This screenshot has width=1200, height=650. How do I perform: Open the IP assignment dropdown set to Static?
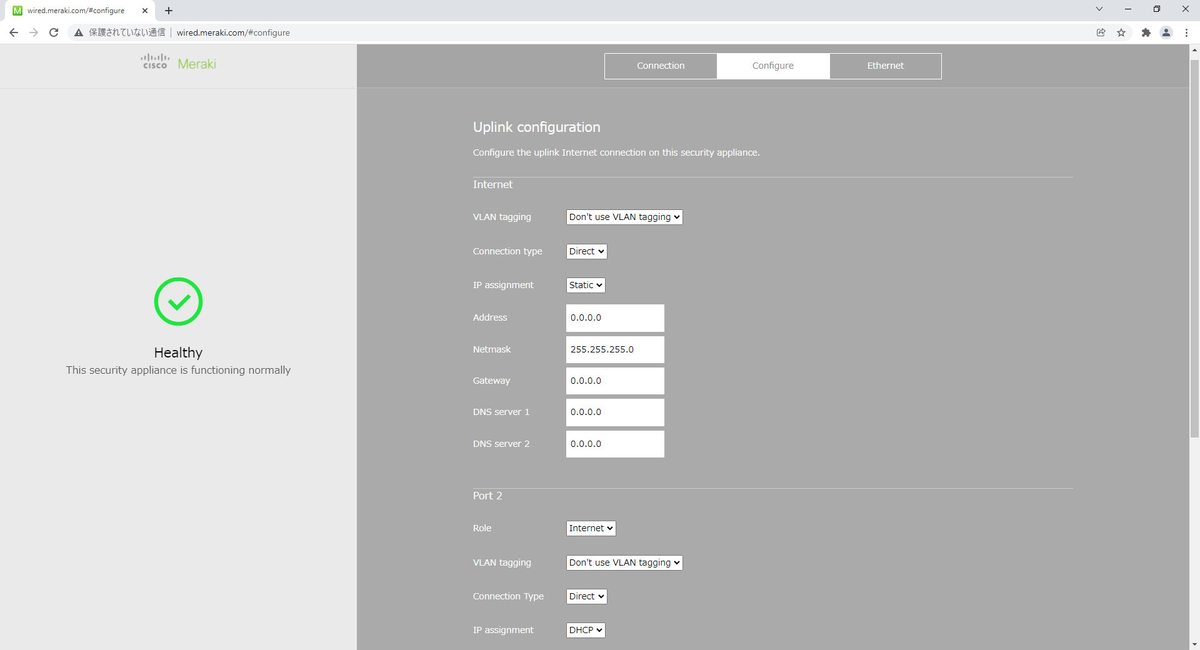[x=585, y=284]
